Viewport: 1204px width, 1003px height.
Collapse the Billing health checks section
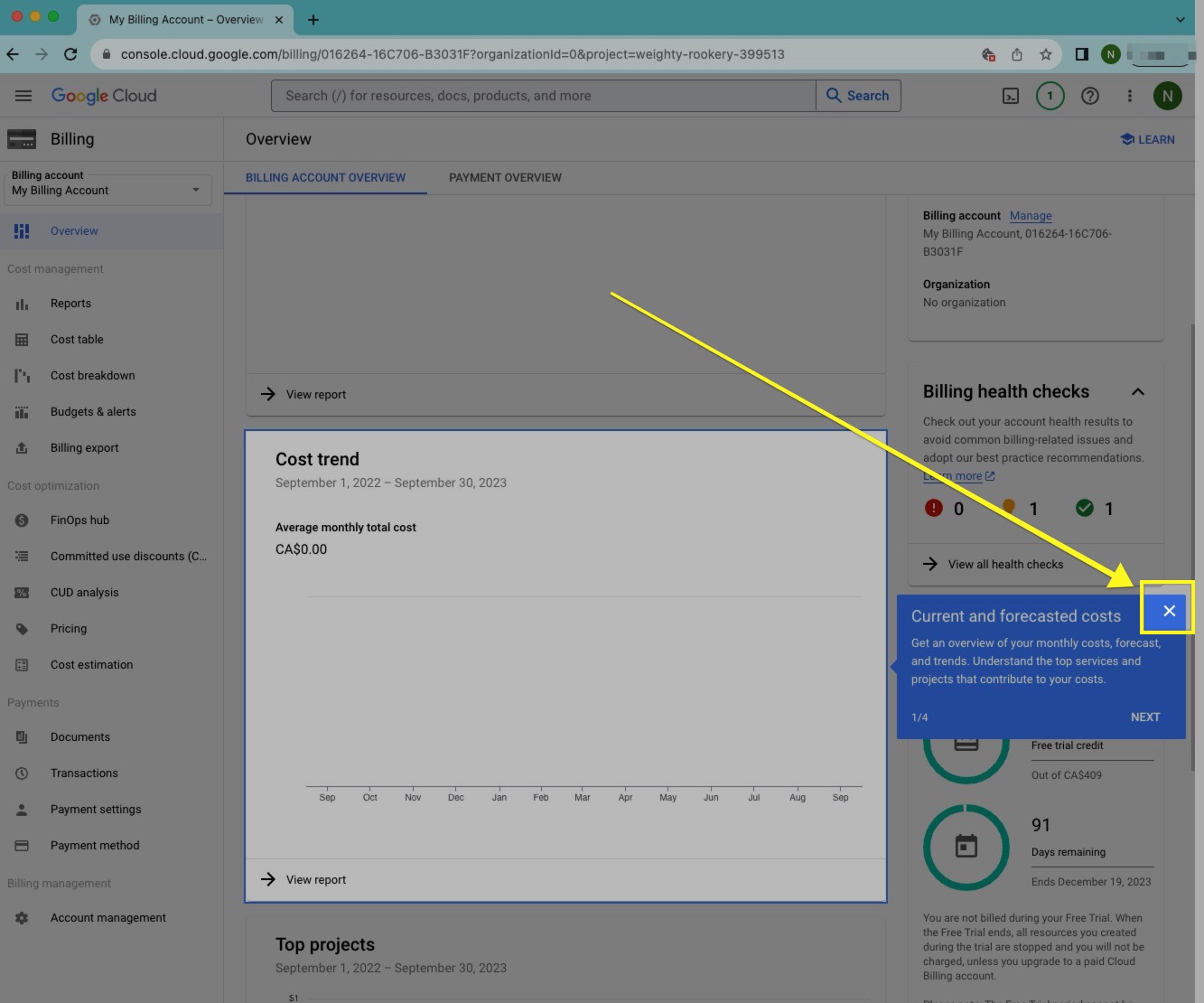pos(1138,391)
